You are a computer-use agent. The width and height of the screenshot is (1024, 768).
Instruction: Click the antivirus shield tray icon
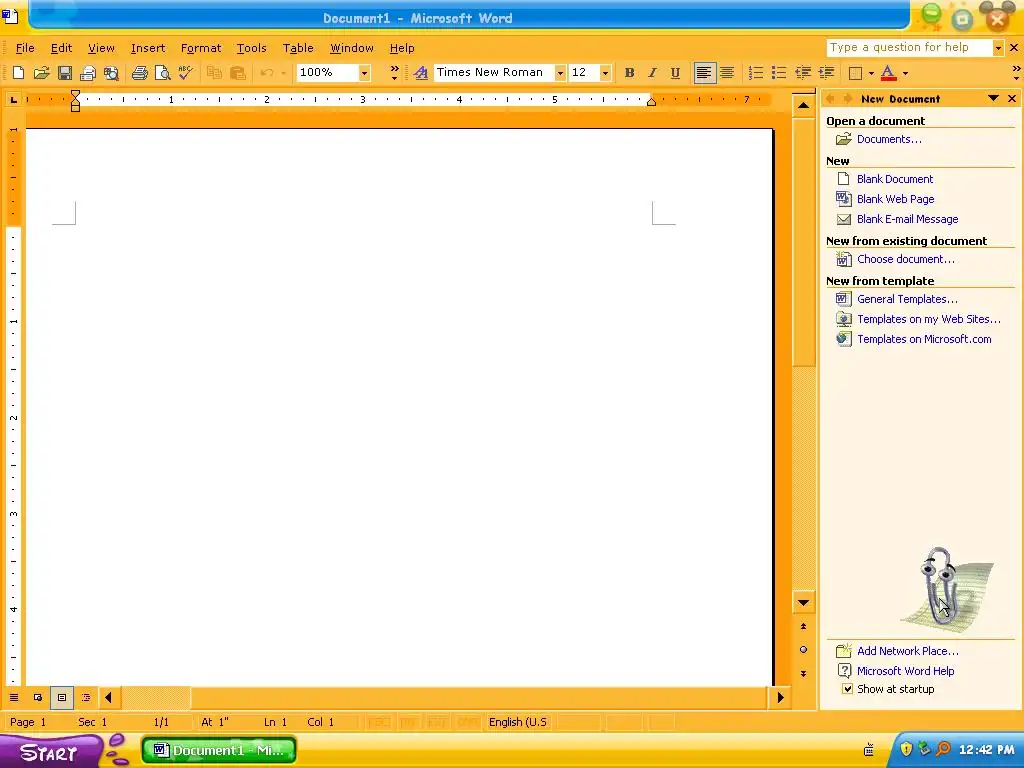coord(906,749)
